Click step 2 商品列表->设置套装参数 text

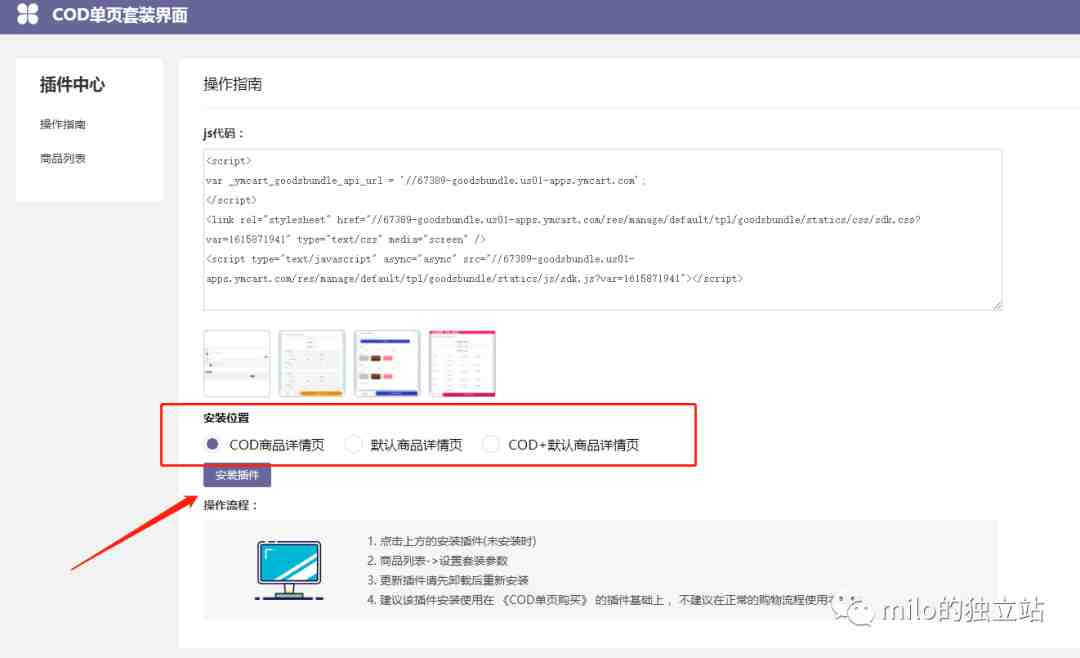point(437,561)
